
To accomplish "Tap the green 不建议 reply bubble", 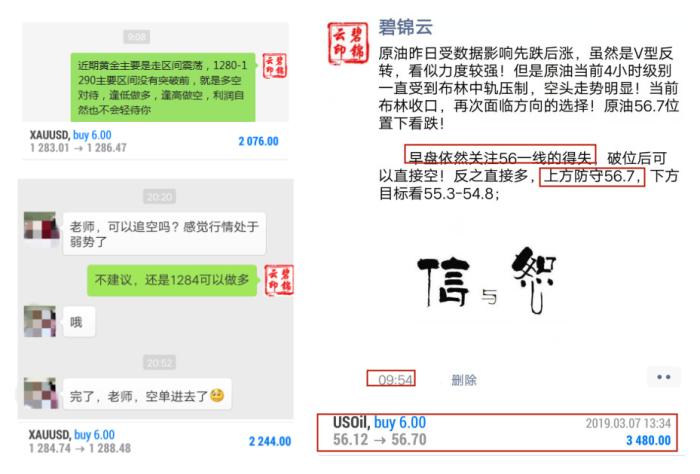I will point(172,280).
